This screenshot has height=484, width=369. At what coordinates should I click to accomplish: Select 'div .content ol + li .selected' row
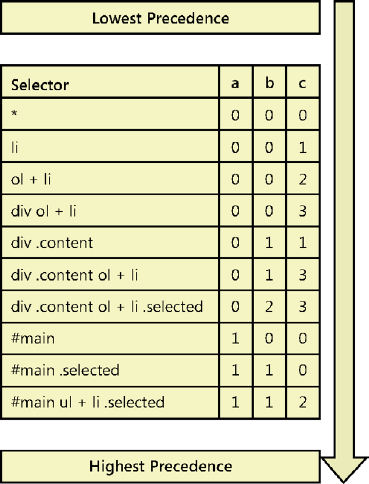click(160, 307)
